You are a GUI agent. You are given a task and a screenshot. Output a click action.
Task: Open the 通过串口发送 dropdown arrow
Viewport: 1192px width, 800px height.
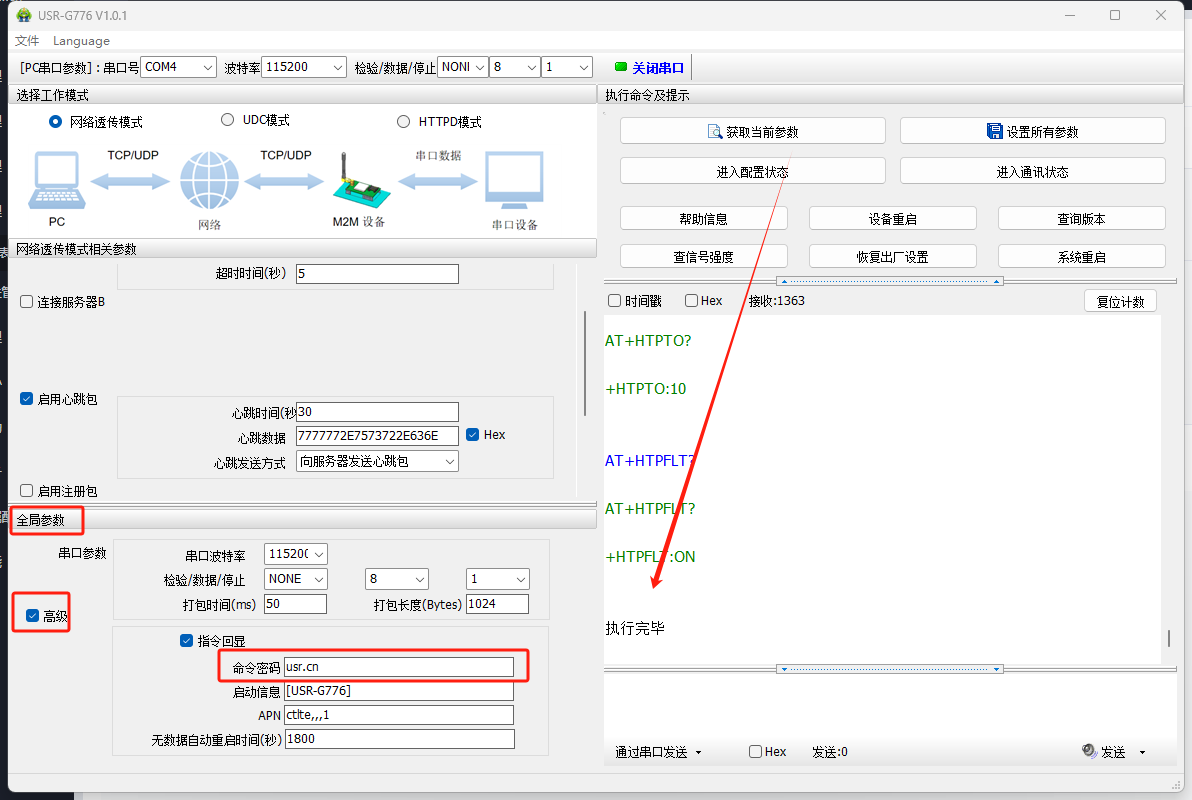tap(698, 752)
